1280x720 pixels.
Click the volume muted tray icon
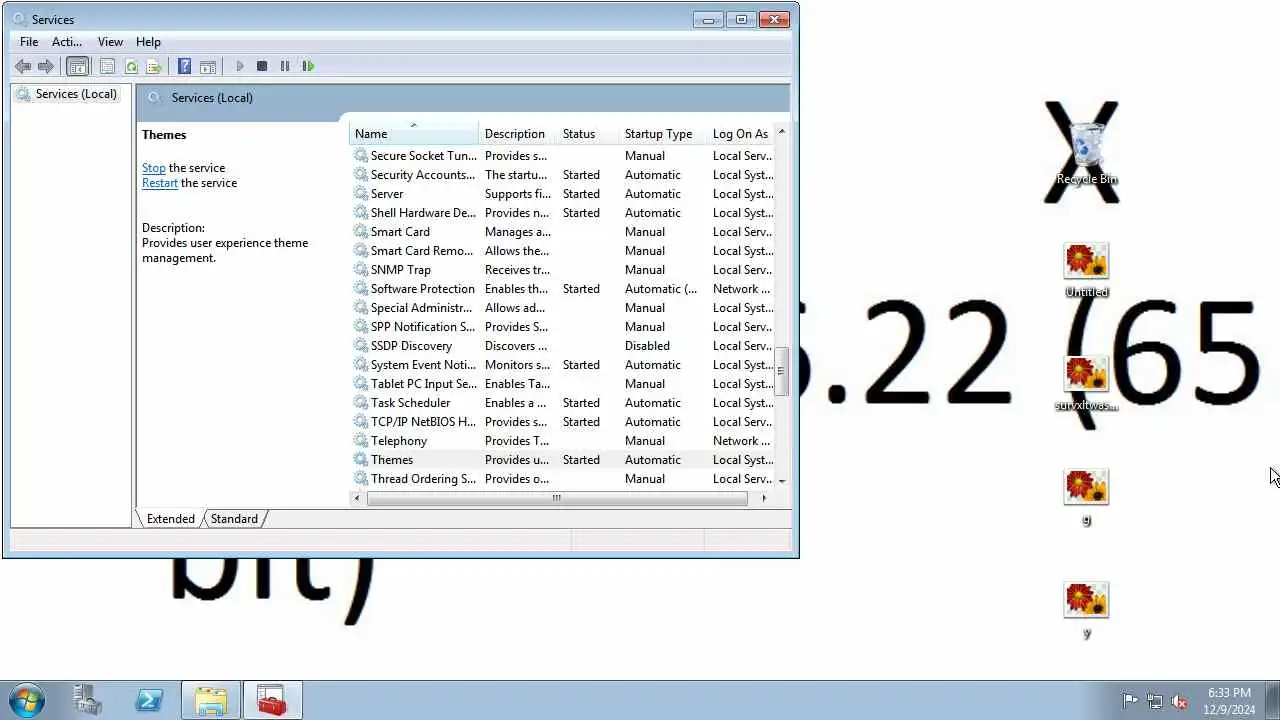[x=1180, y=701]
